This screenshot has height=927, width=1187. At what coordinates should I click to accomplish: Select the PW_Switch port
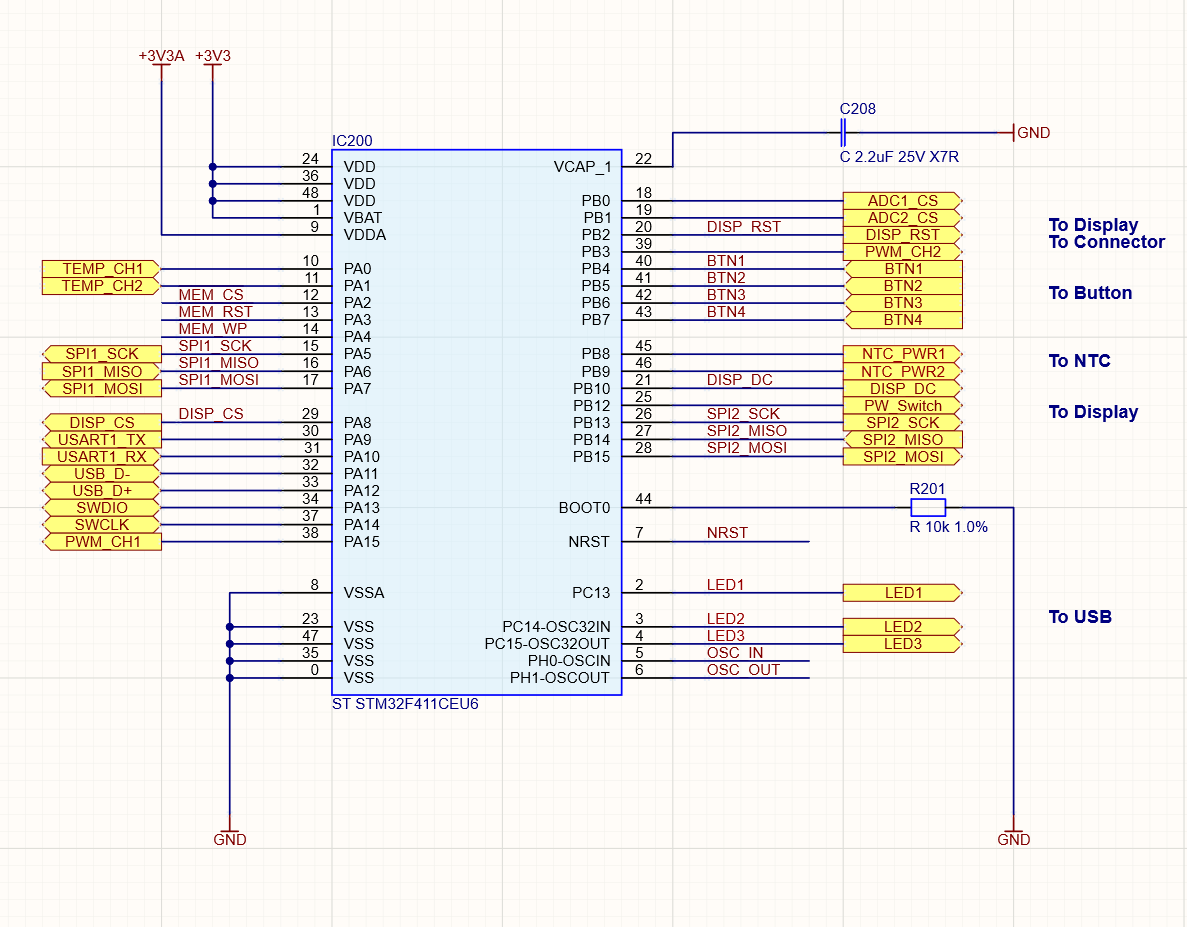pos(902,406)
